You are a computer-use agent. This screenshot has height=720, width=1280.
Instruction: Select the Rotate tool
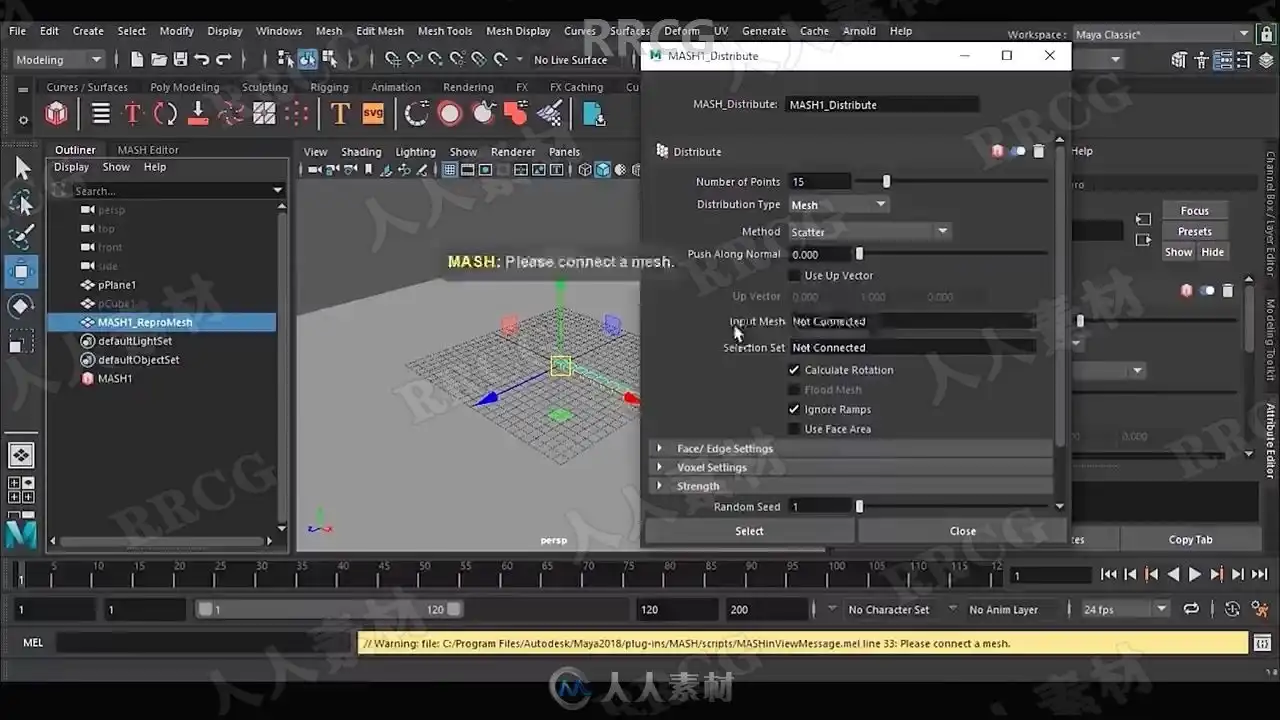[x=22, y=306]
